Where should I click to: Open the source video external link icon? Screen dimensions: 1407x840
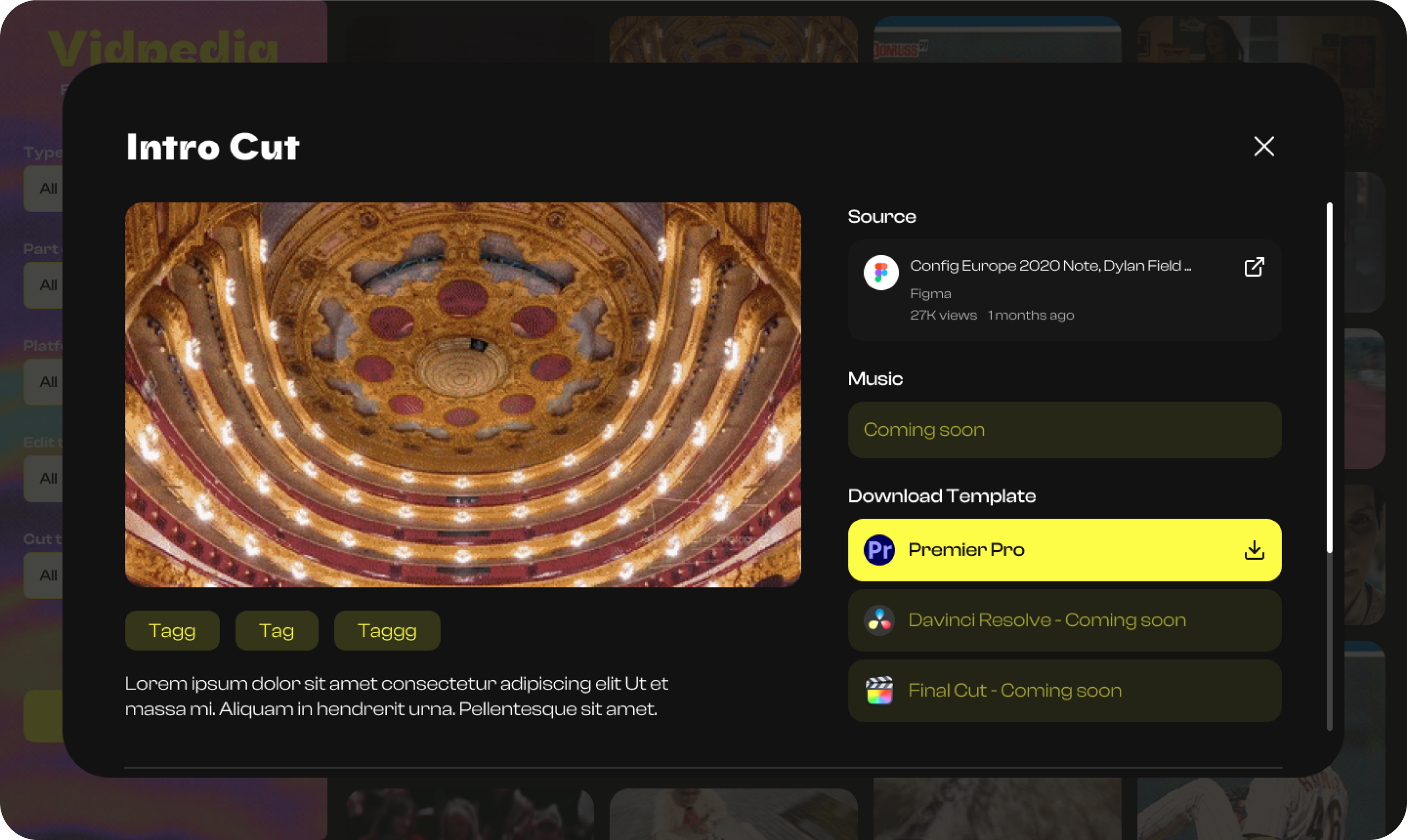(1254, 267)
